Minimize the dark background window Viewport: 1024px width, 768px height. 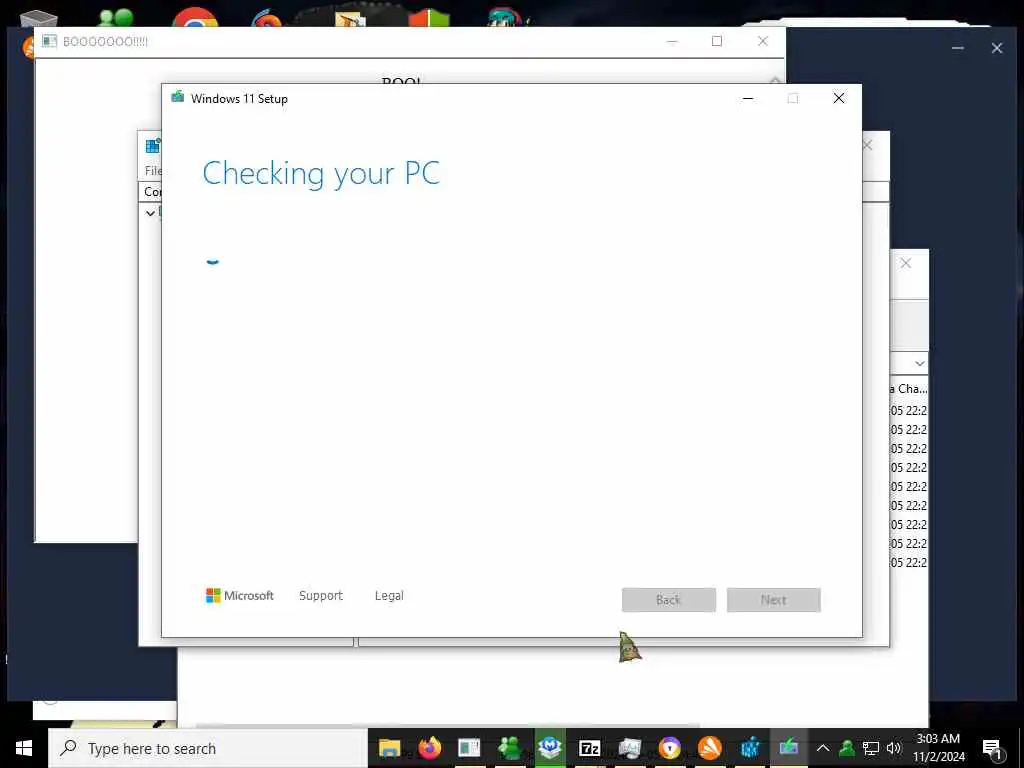point(958,48)
